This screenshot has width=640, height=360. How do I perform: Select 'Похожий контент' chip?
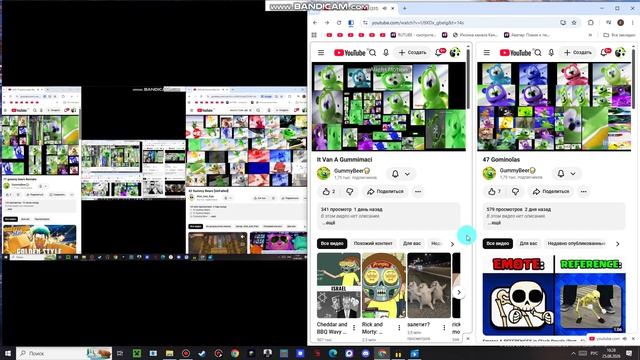click(373, 244)
